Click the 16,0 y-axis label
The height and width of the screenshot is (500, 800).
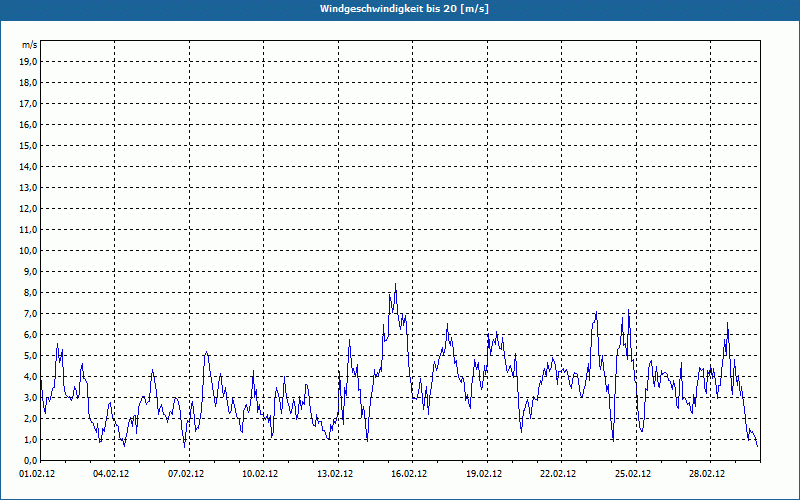coord(28,124)
